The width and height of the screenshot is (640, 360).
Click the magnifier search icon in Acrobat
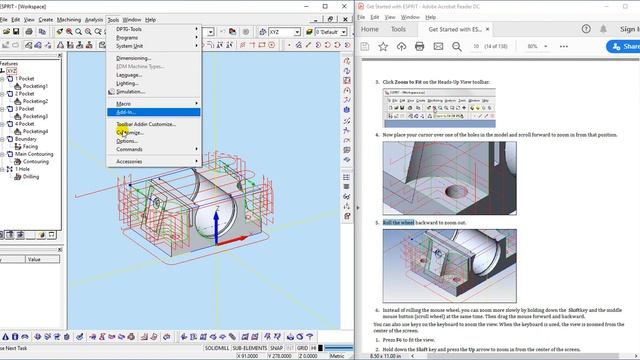457,47
